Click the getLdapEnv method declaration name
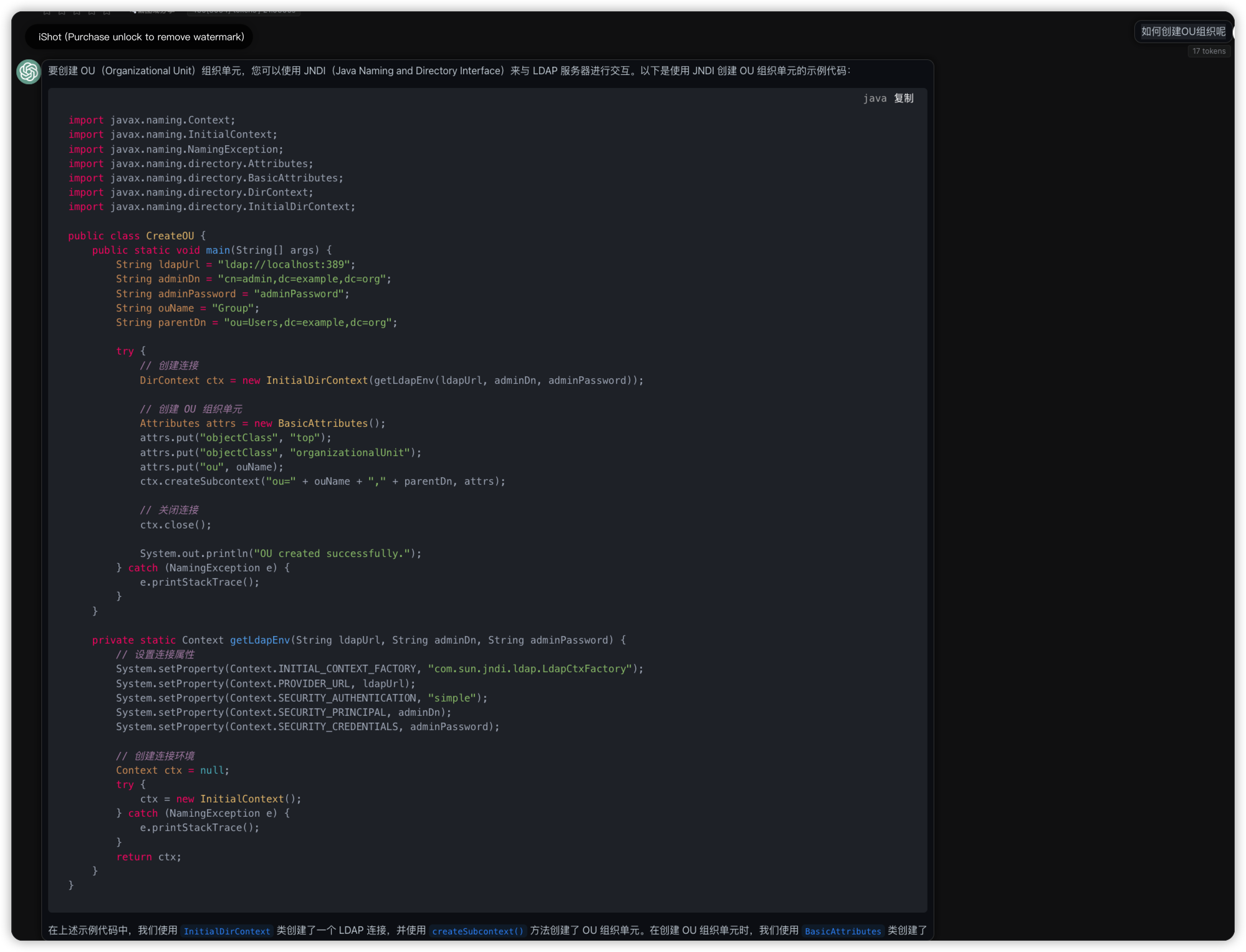The image size is (1246, 952). 259,640
